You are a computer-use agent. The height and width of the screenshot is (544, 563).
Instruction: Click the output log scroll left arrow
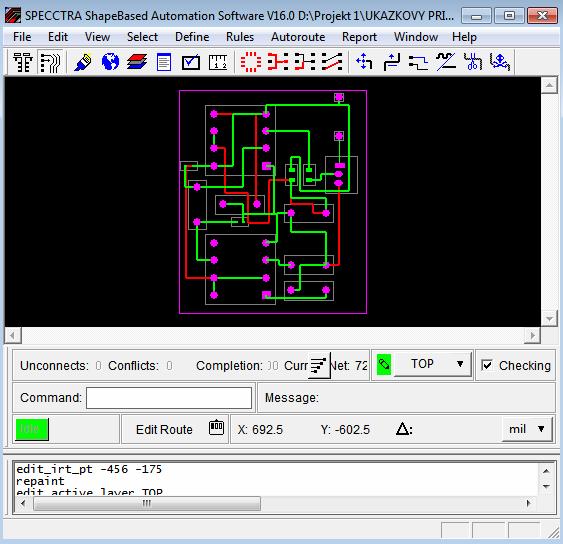(23, 503)
